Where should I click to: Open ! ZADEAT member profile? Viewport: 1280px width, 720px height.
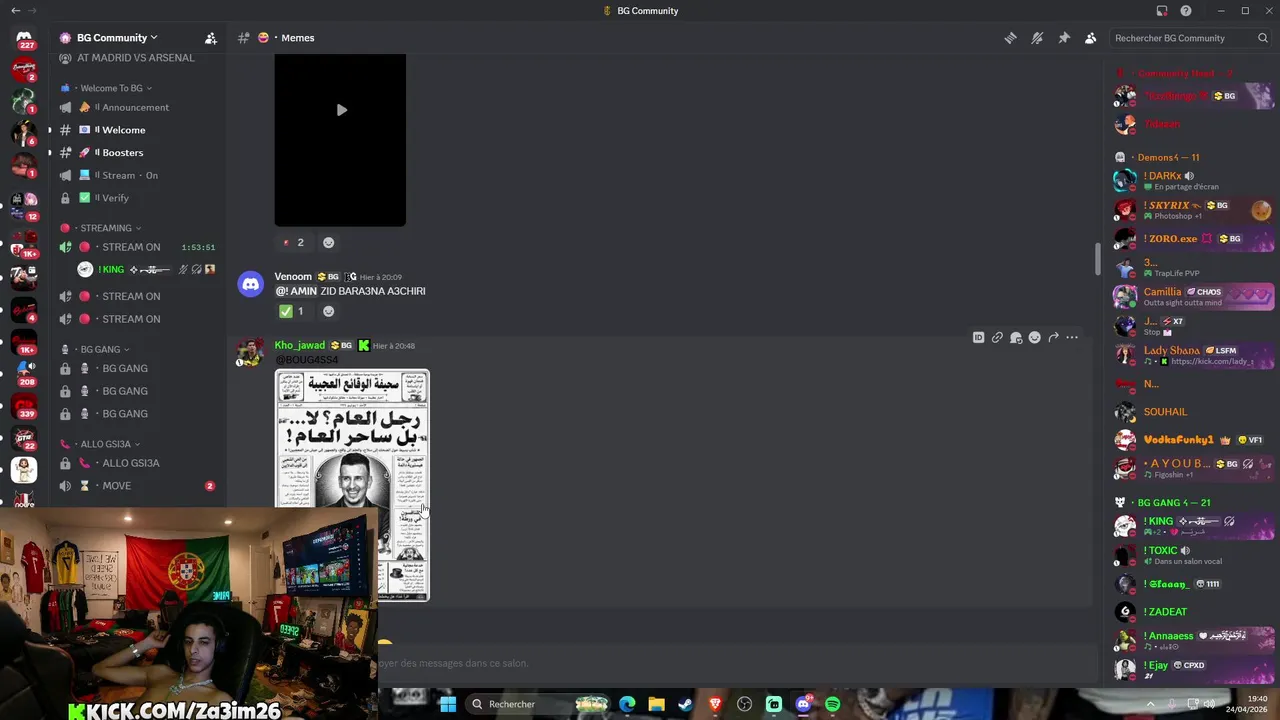tap(1193, 612)
